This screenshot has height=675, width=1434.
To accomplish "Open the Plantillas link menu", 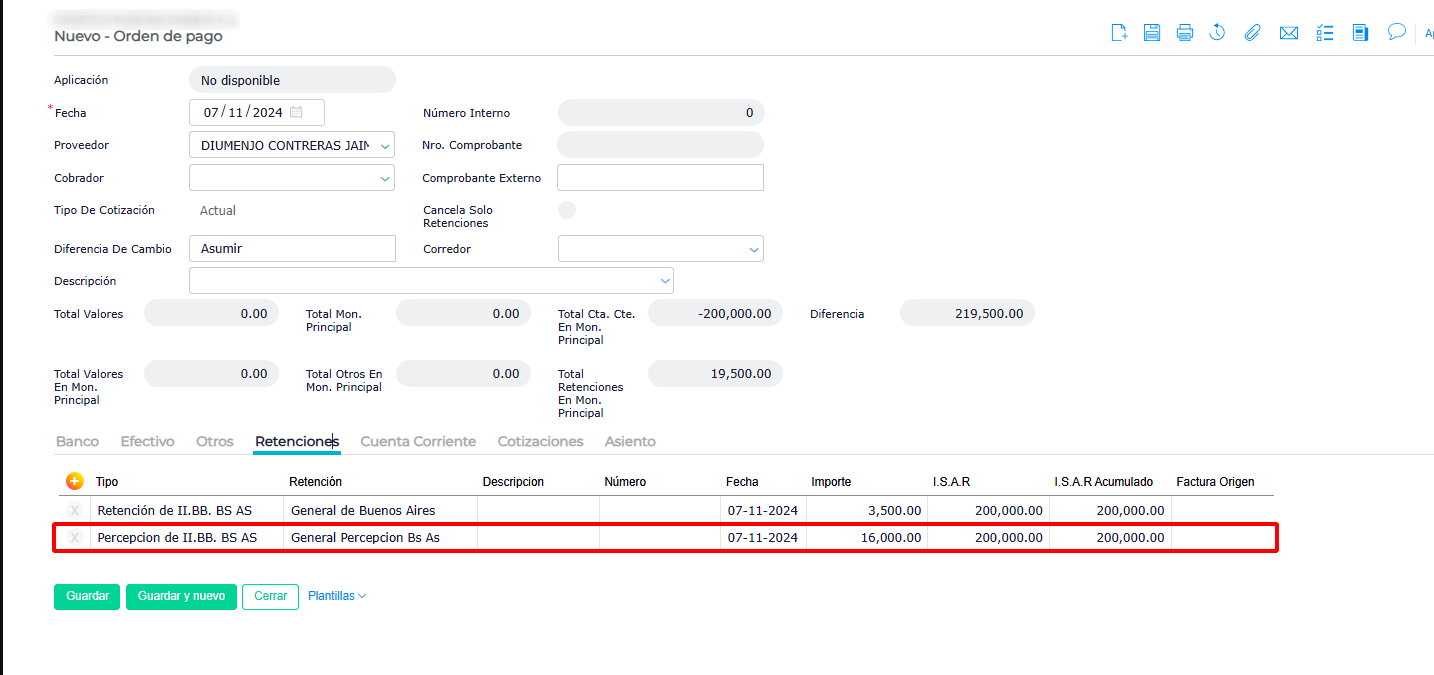I will [337, 596].
